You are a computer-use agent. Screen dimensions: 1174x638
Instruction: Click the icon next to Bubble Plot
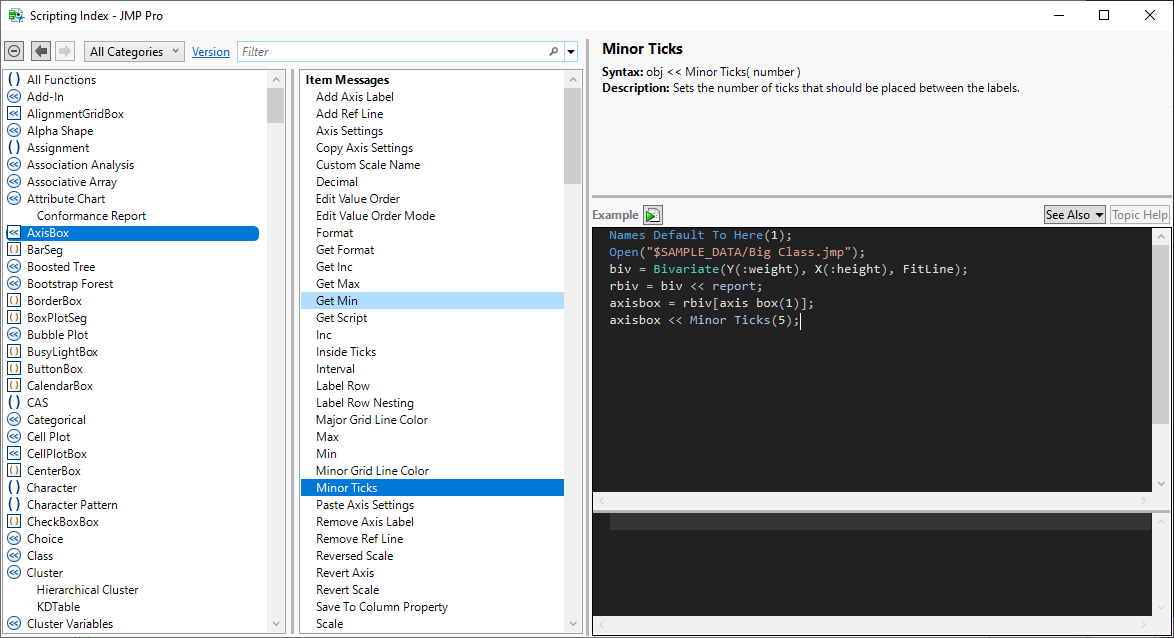[14, 335]
